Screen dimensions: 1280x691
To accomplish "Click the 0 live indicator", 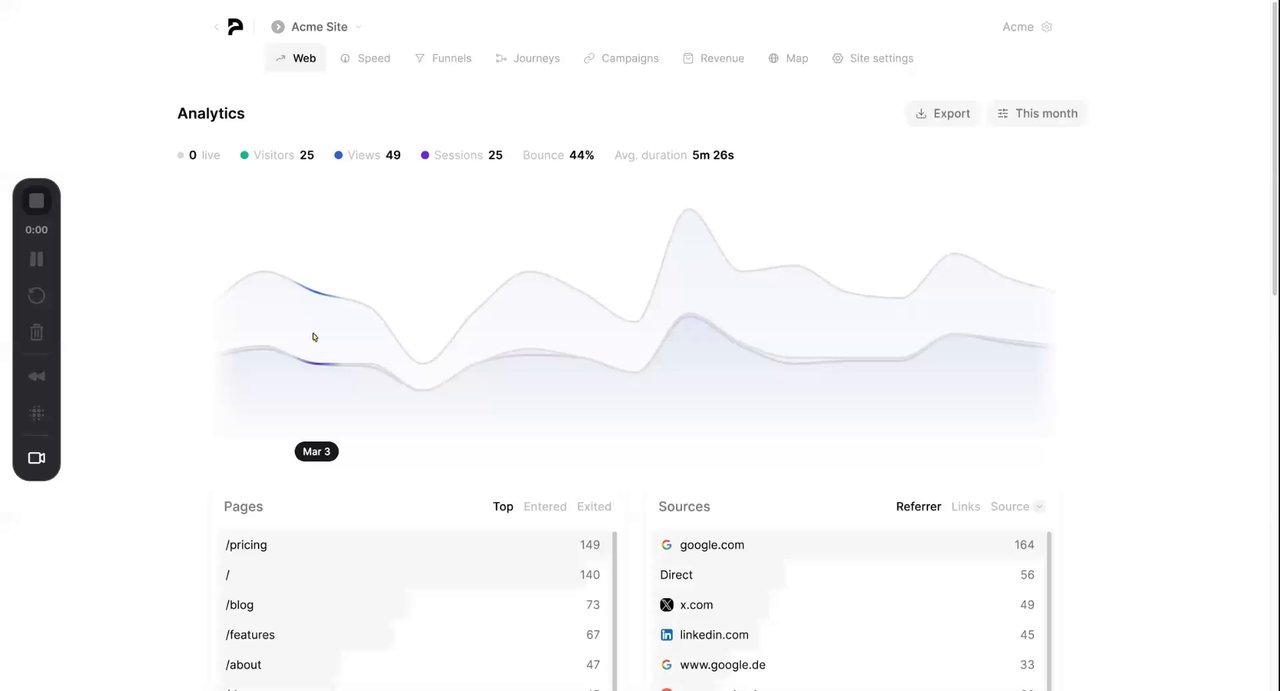I will click(x=198, y=155).
